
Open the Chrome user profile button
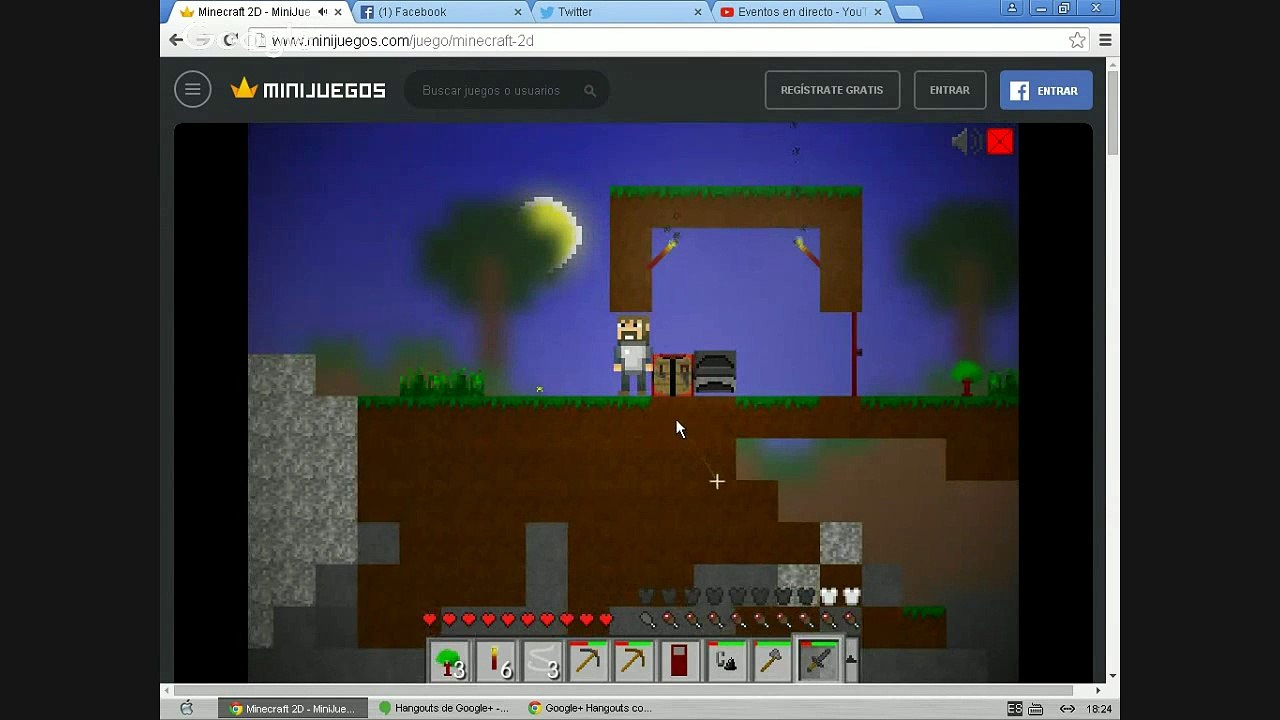coord(1012,8)
